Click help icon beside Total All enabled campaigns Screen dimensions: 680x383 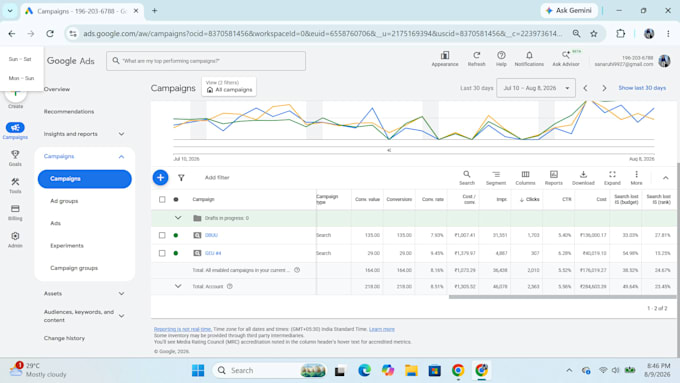(x=297, y=270)
